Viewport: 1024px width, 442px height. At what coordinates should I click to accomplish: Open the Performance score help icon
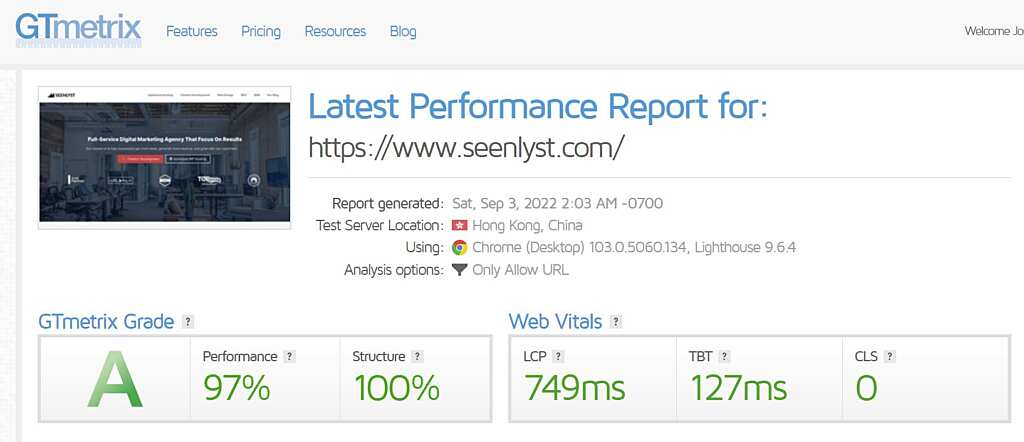tap(290, 356)
